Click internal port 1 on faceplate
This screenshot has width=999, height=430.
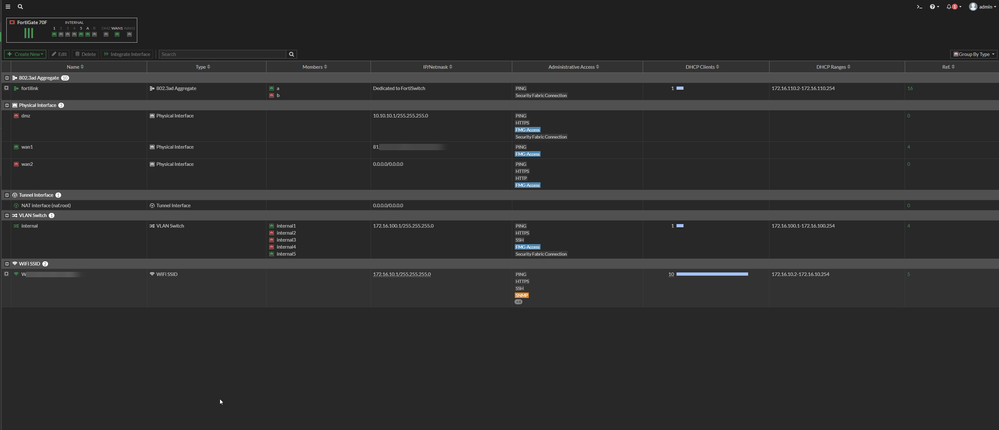pos(54,34)
